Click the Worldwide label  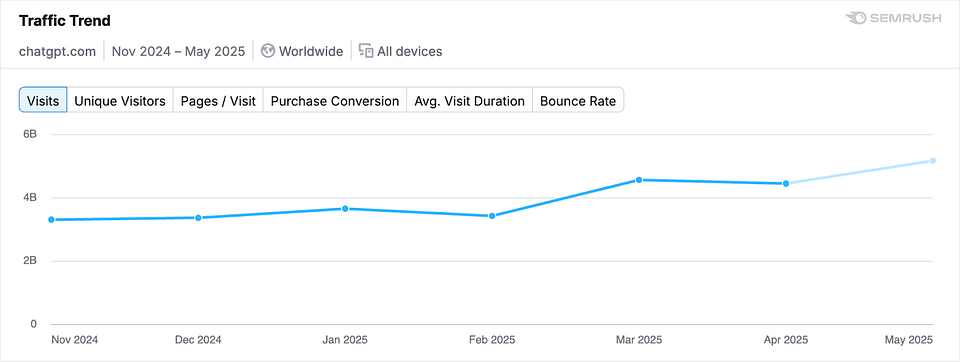pyautogui.click(x=311, y=51)
